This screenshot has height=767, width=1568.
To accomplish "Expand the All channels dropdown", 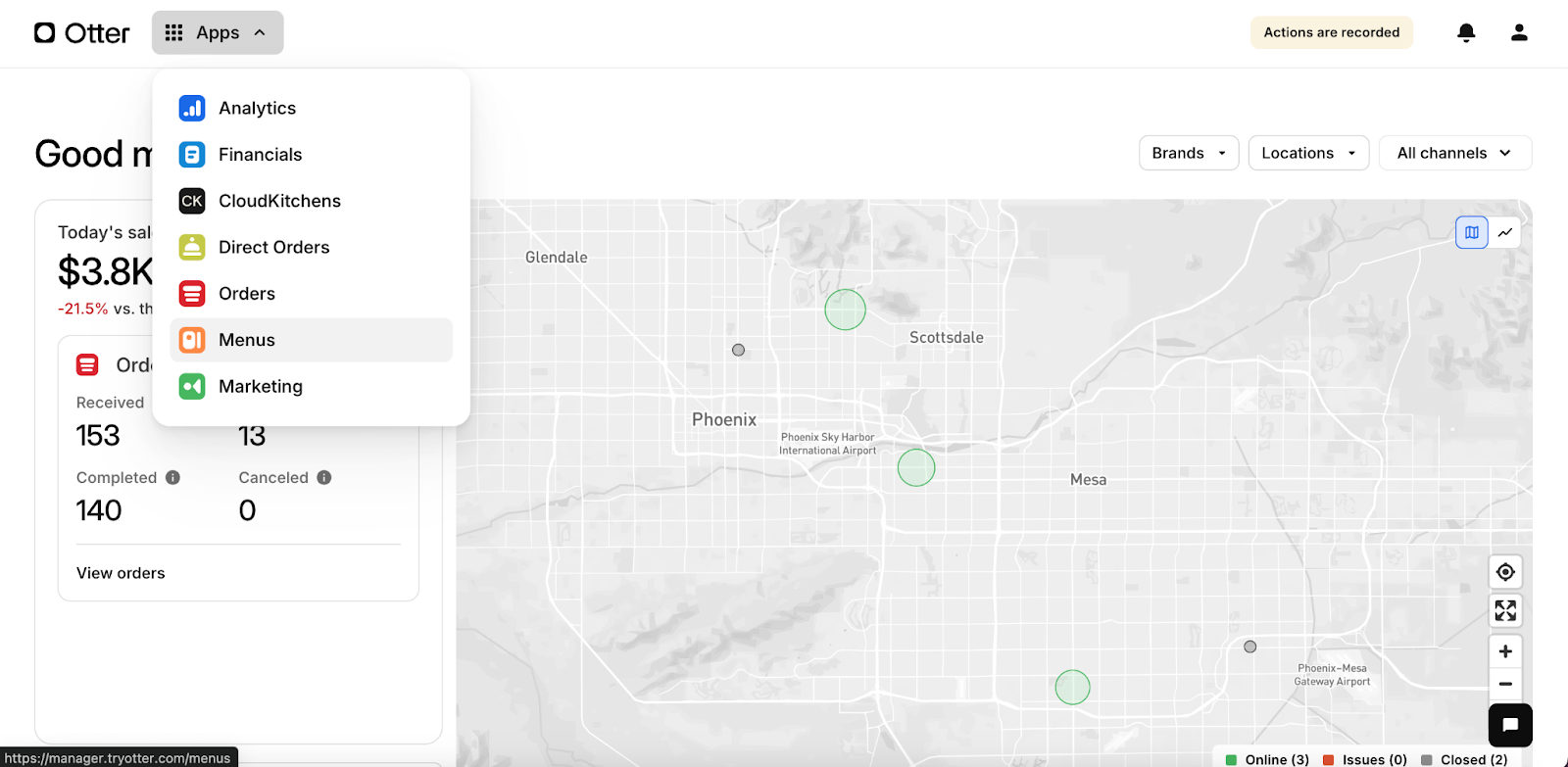I will tap(1454, 153).
